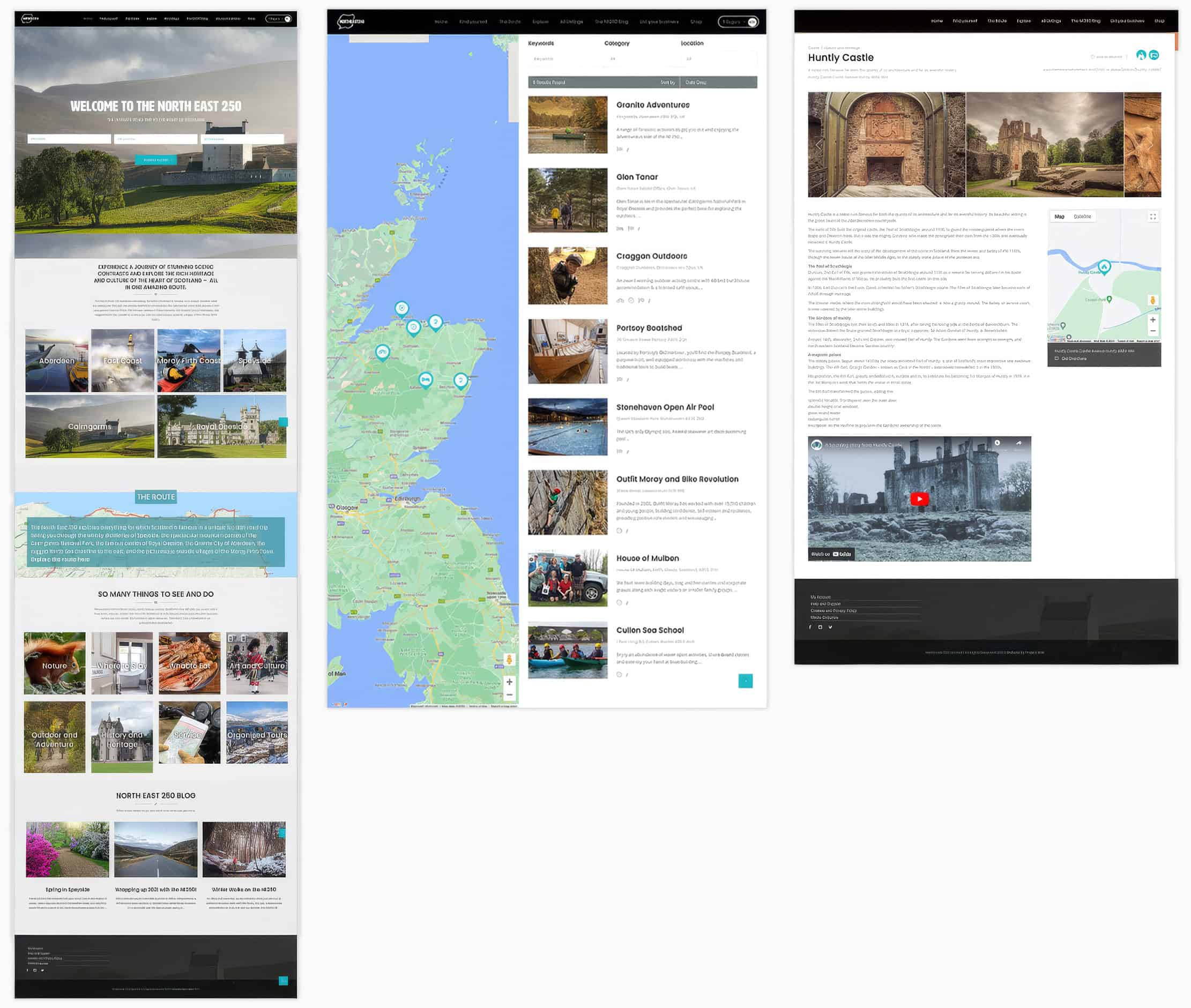The height and width of the screenshot is (1008, 1191).
Task: Open the region selector pill in home page header
Action: 279,18
